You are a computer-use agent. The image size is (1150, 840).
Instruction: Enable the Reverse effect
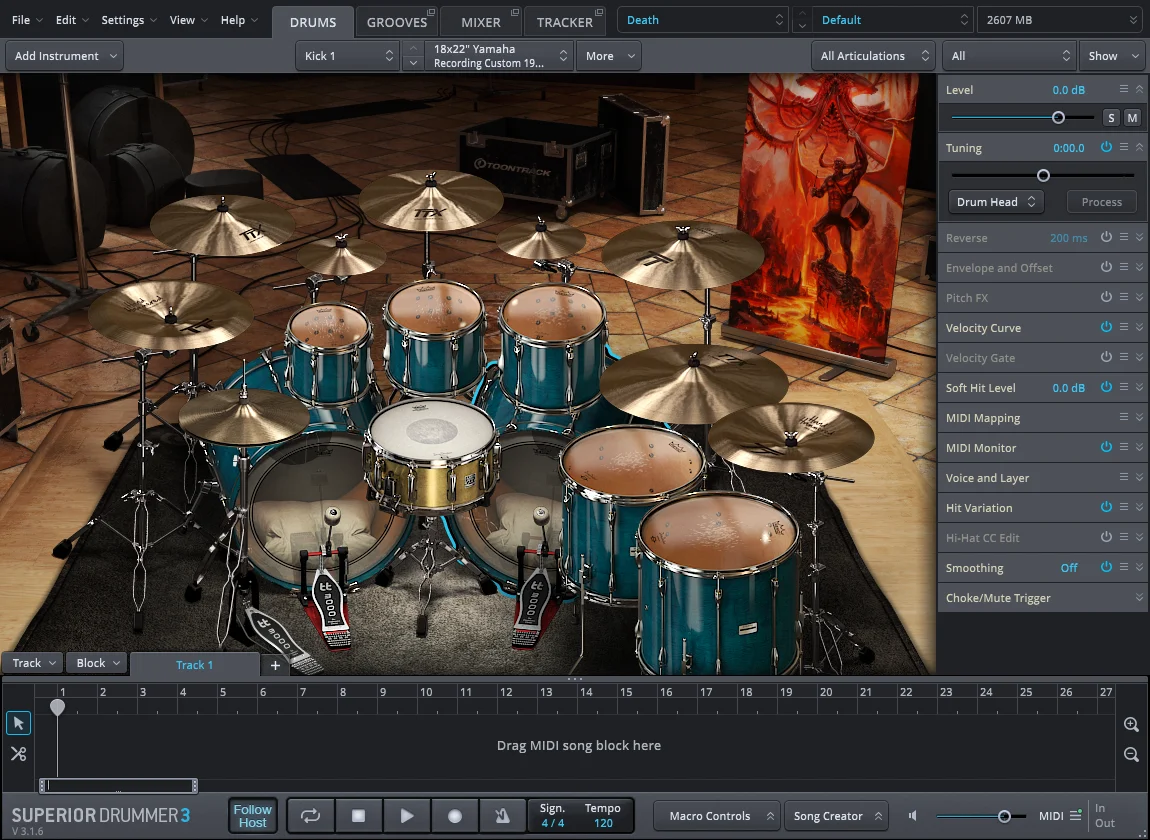coord(1106,238)
